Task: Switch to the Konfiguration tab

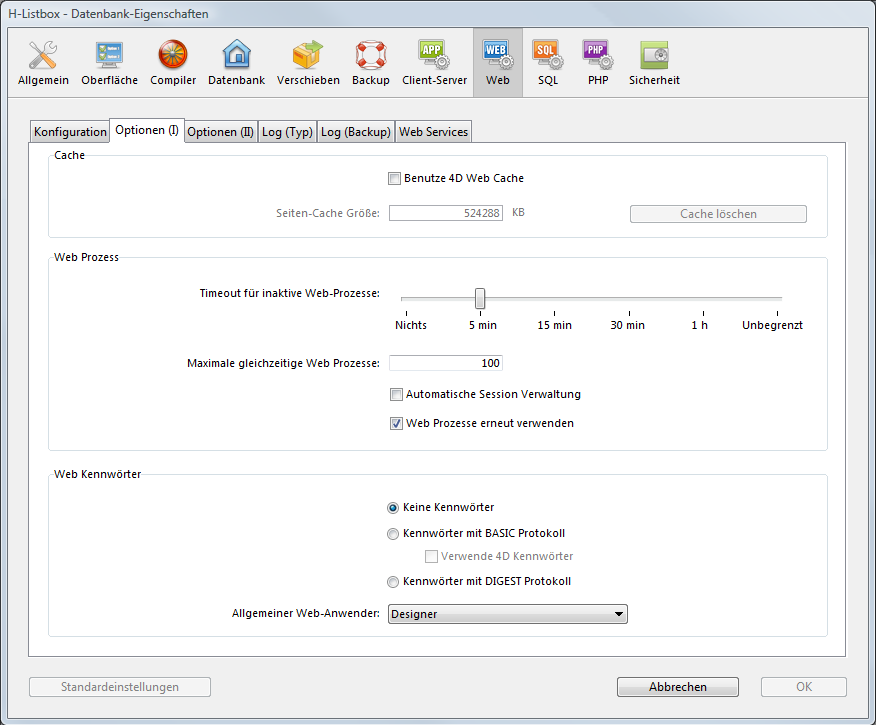Action: coord(70,132)
